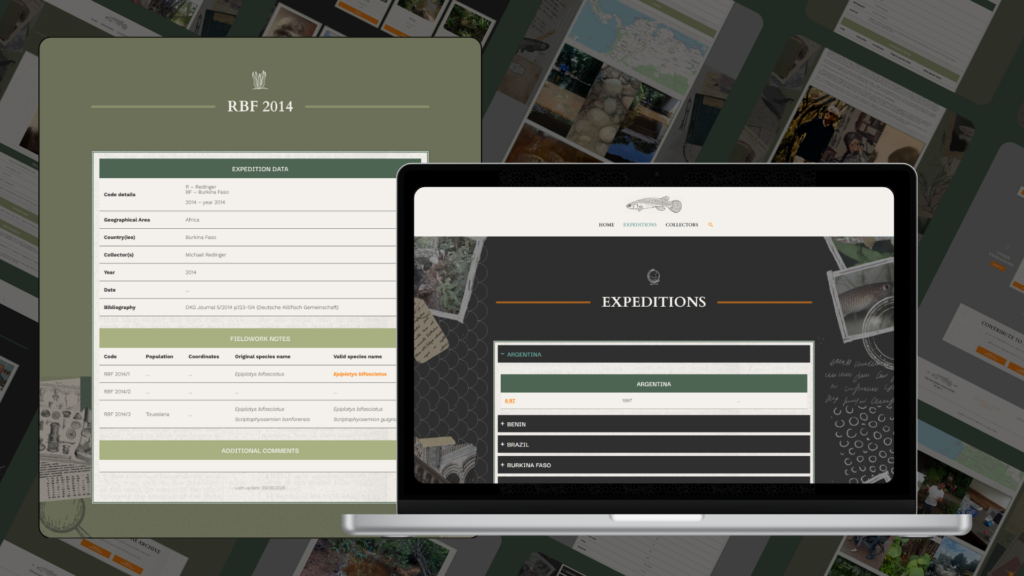Click the Valid species name column header
This screenshot has height=576, width=1024.
357,357
